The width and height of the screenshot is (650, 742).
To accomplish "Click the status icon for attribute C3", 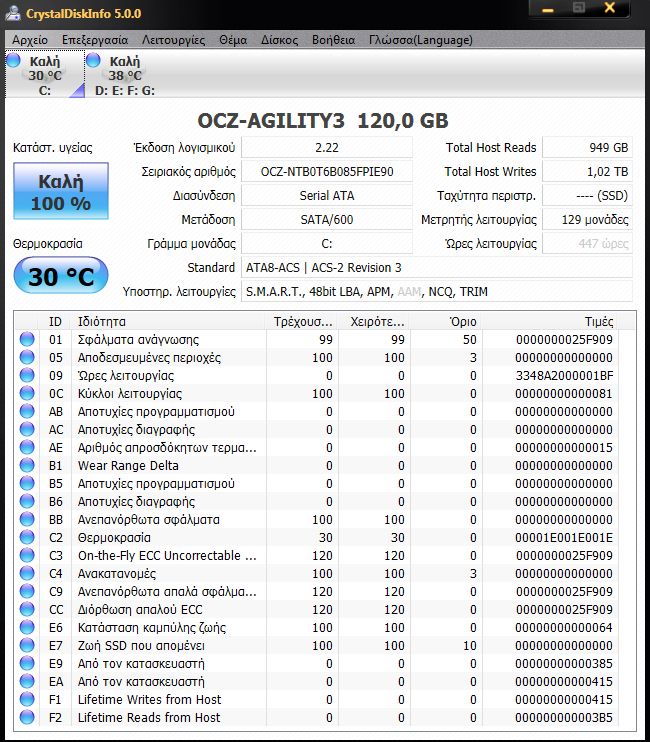I will (27, 555).
